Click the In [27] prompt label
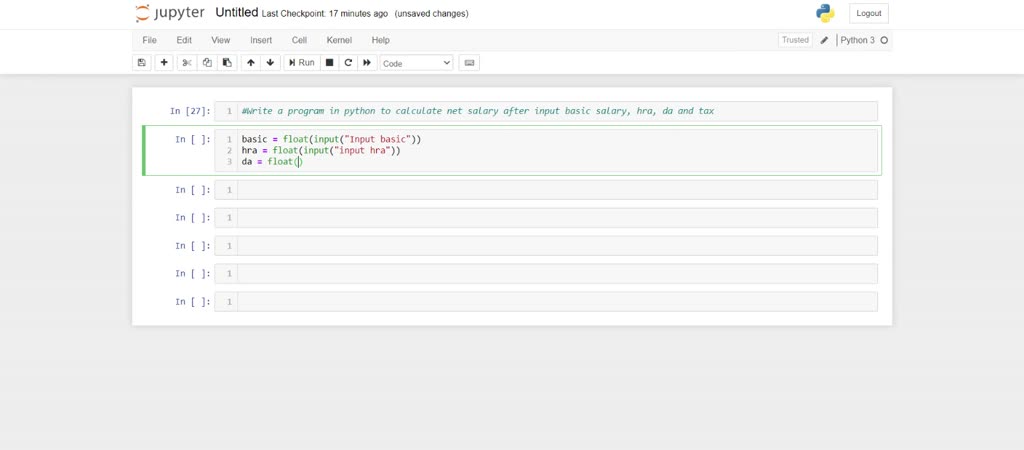The image size is (1024, 450). pos(190,111)
